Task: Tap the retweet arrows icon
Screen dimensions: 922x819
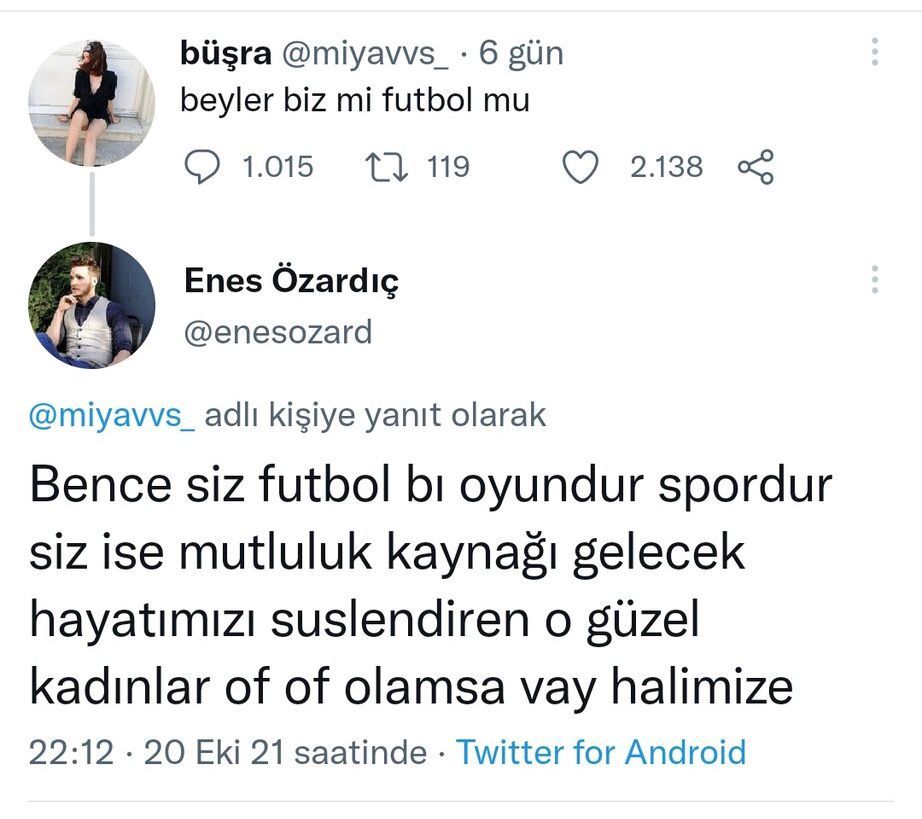Action: coord(385,167)
